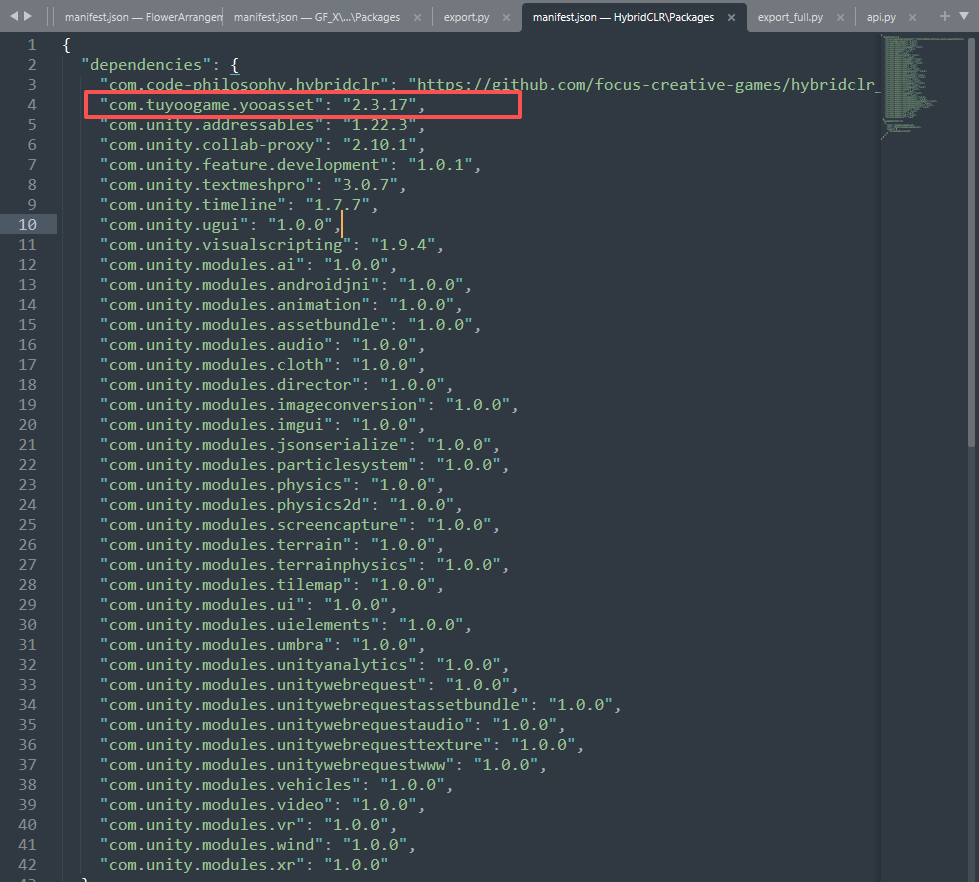
Task: Click "com.unity.modules.unitywebrequesttexture" key
Action: coord(295,744)
